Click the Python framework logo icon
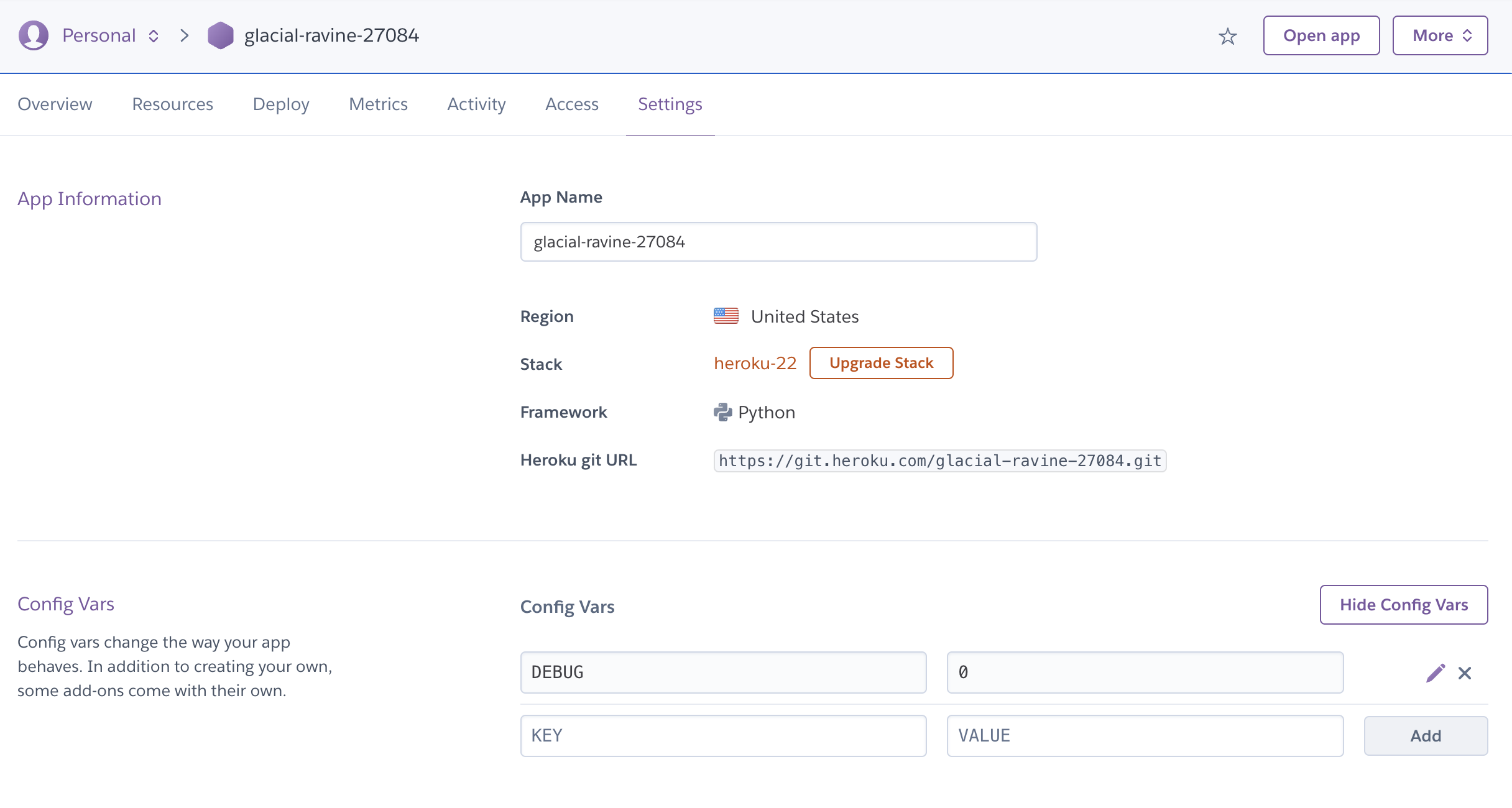The image size is (1512, 808). point(722,412)
